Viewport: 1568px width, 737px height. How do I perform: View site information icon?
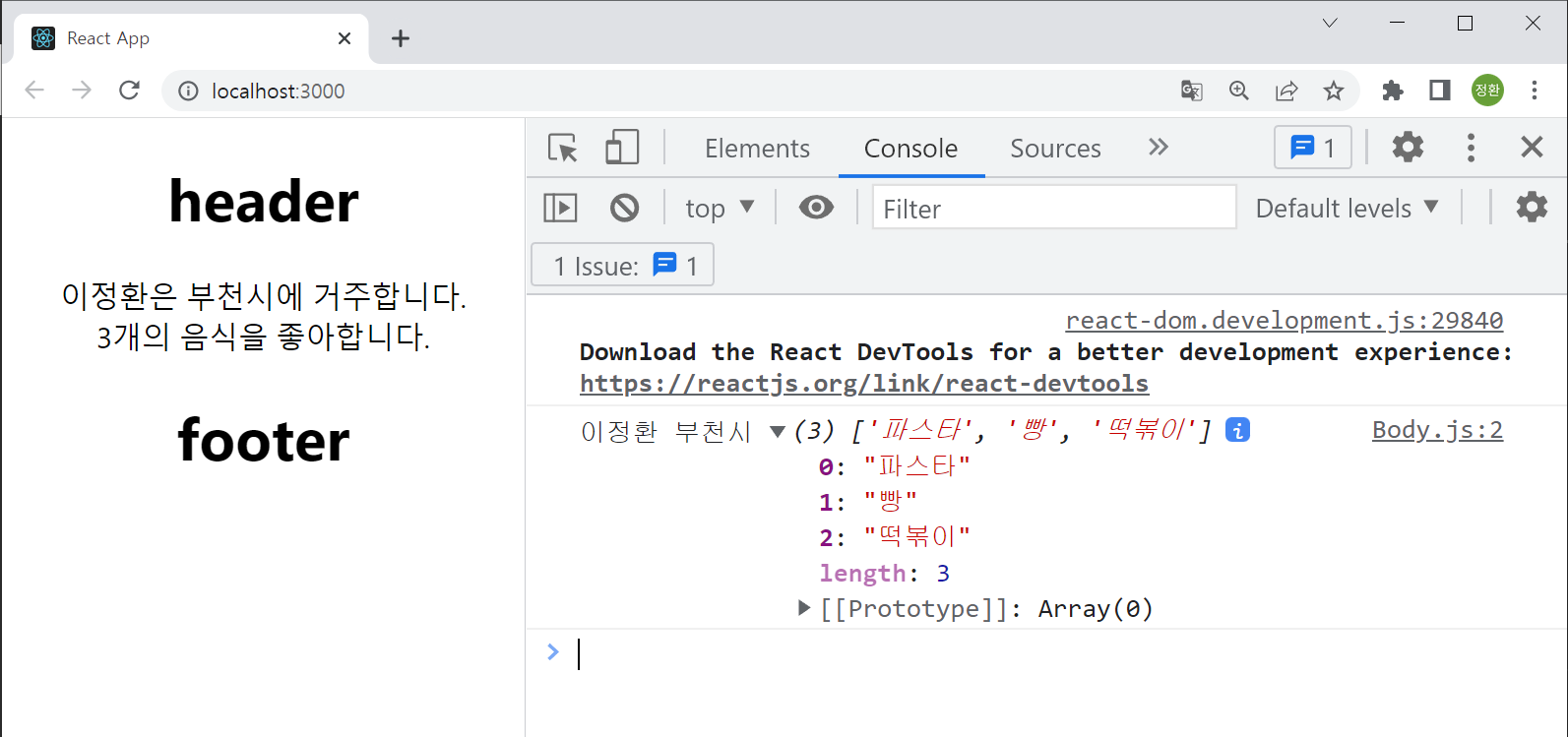pyautogui.click(x=188, y=91)
